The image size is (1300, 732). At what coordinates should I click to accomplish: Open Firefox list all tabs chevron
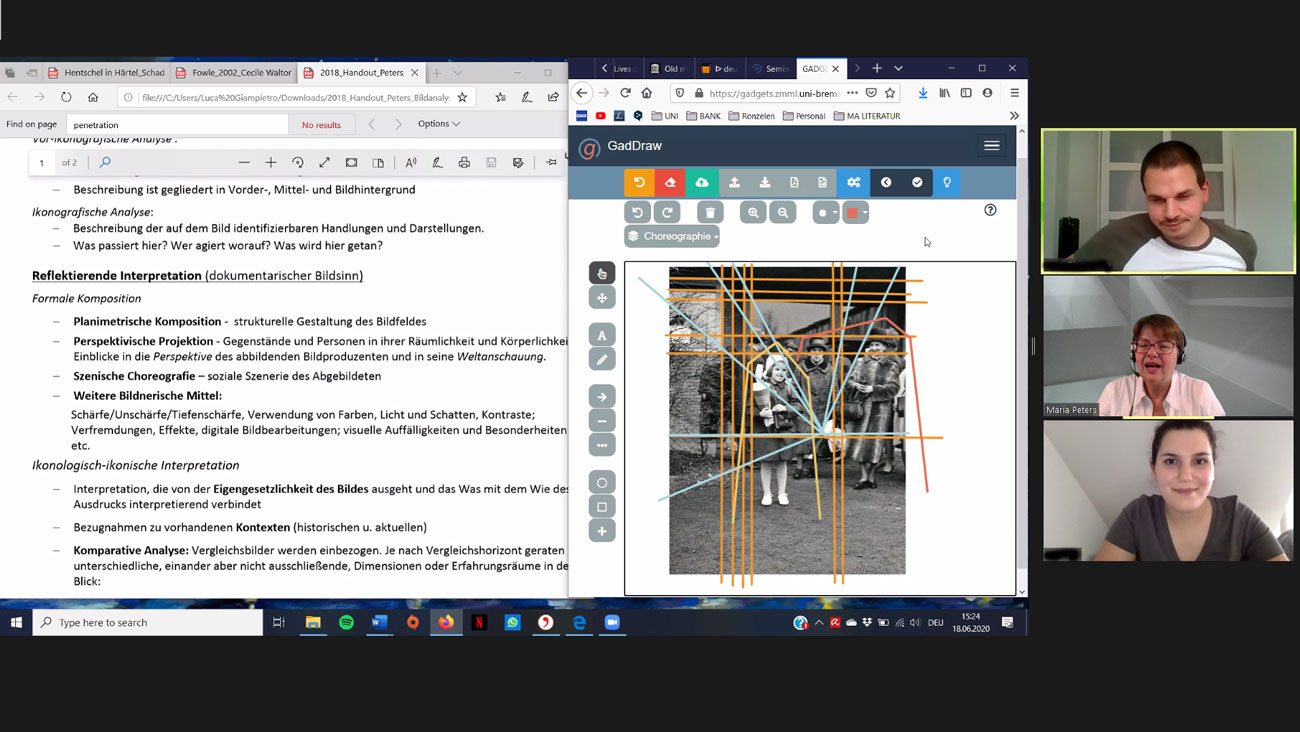pos(898,68)
